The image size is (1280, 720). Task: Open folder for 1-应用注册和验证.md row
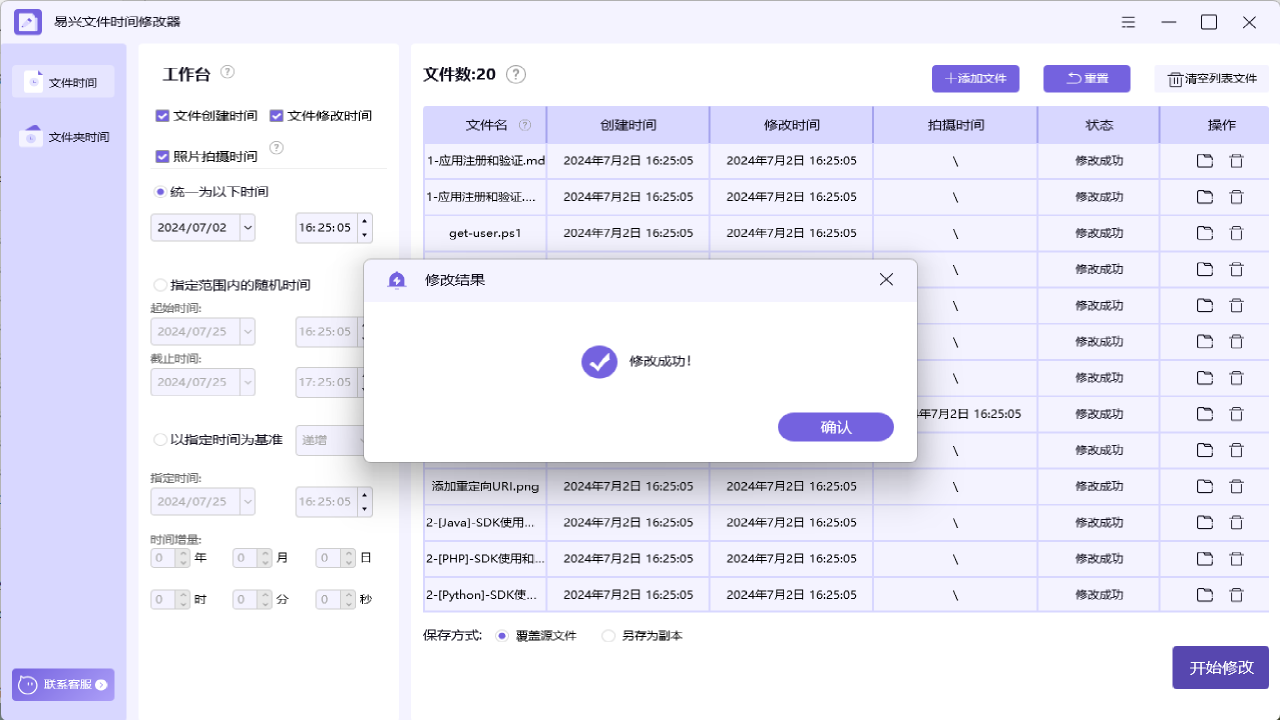[1205, 160]
